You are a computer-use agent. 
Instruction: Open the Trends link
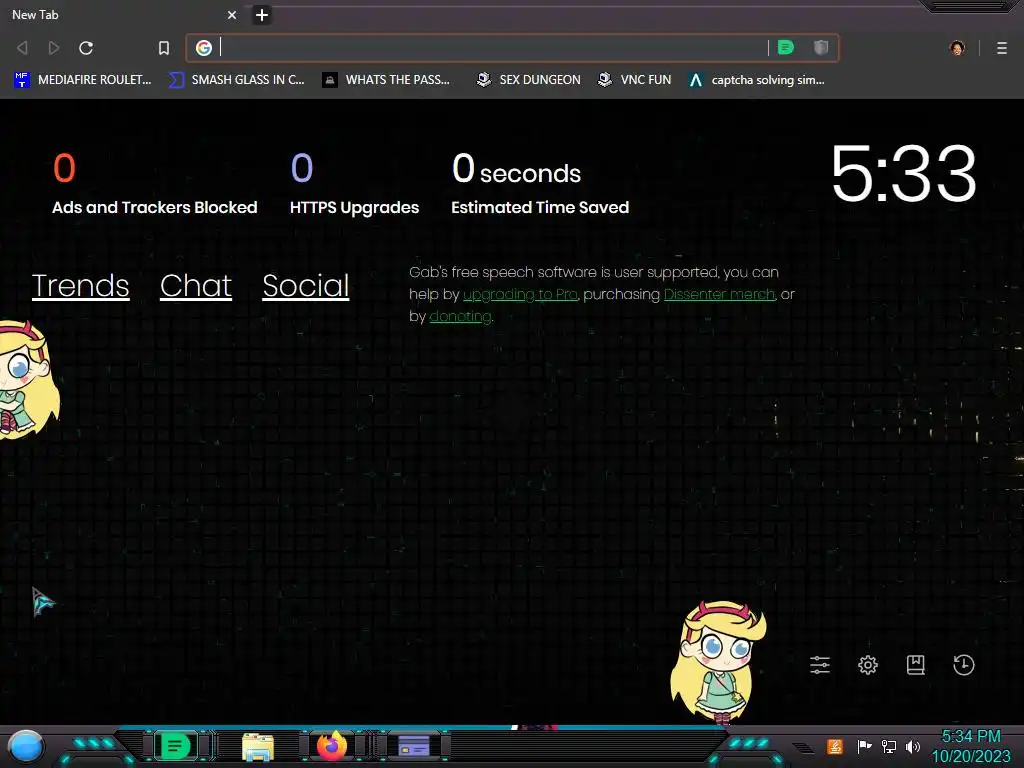(x=80, y=286)
